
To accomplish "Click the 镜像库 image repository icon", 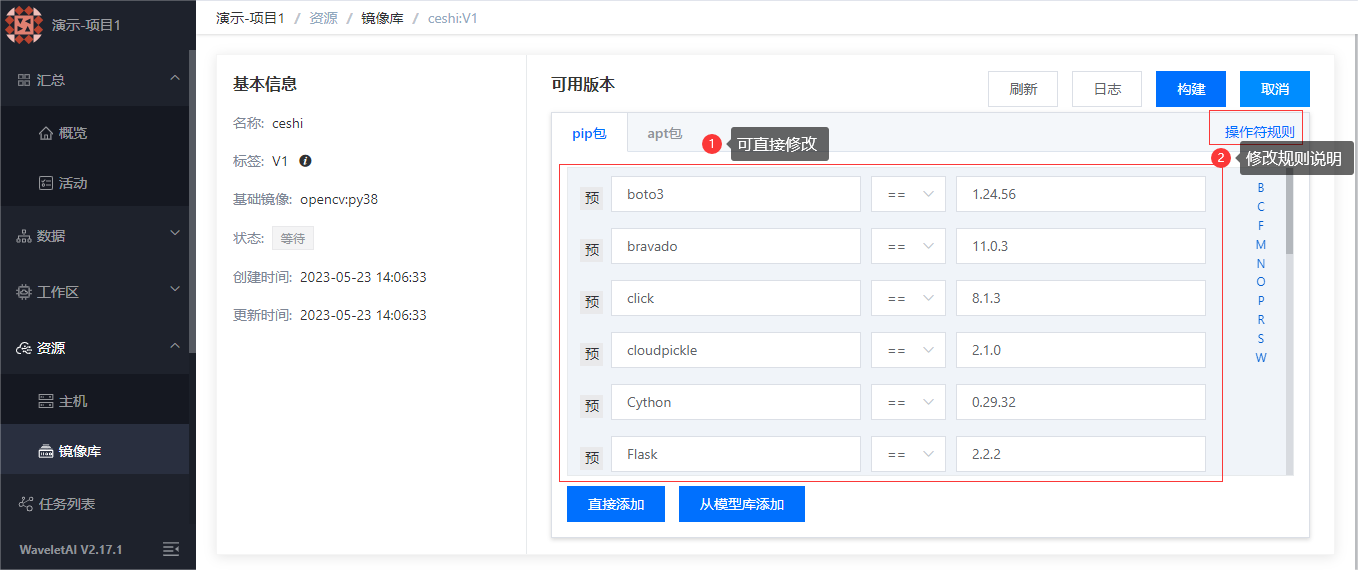I will point(45,452).
